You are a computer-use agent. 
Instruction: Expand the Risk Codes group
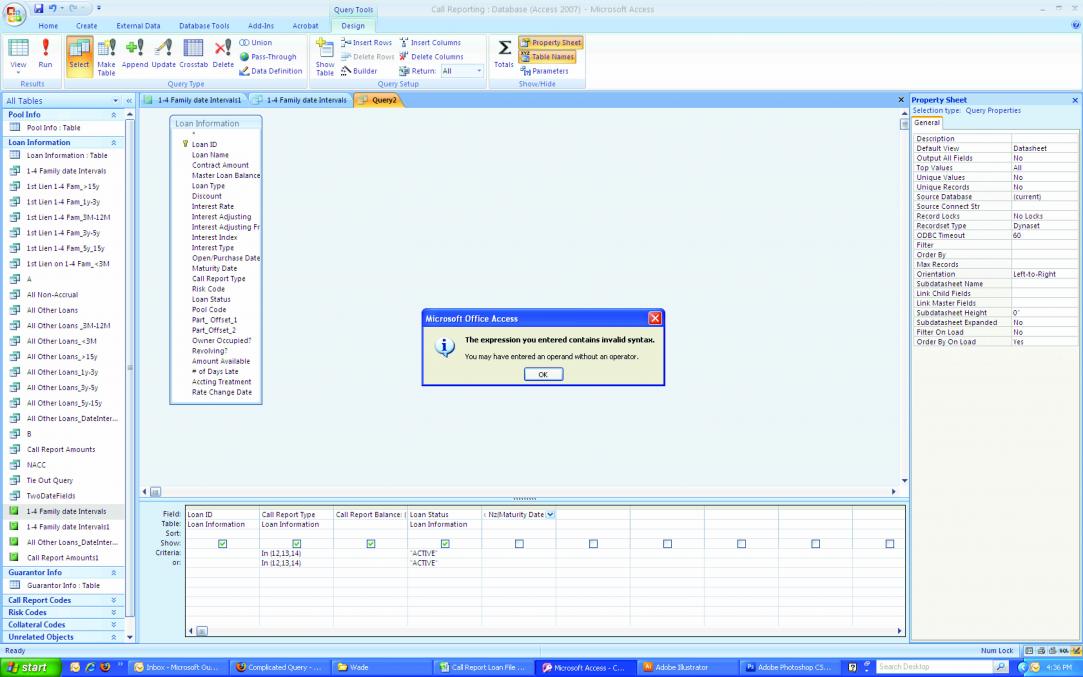point(114,613)
